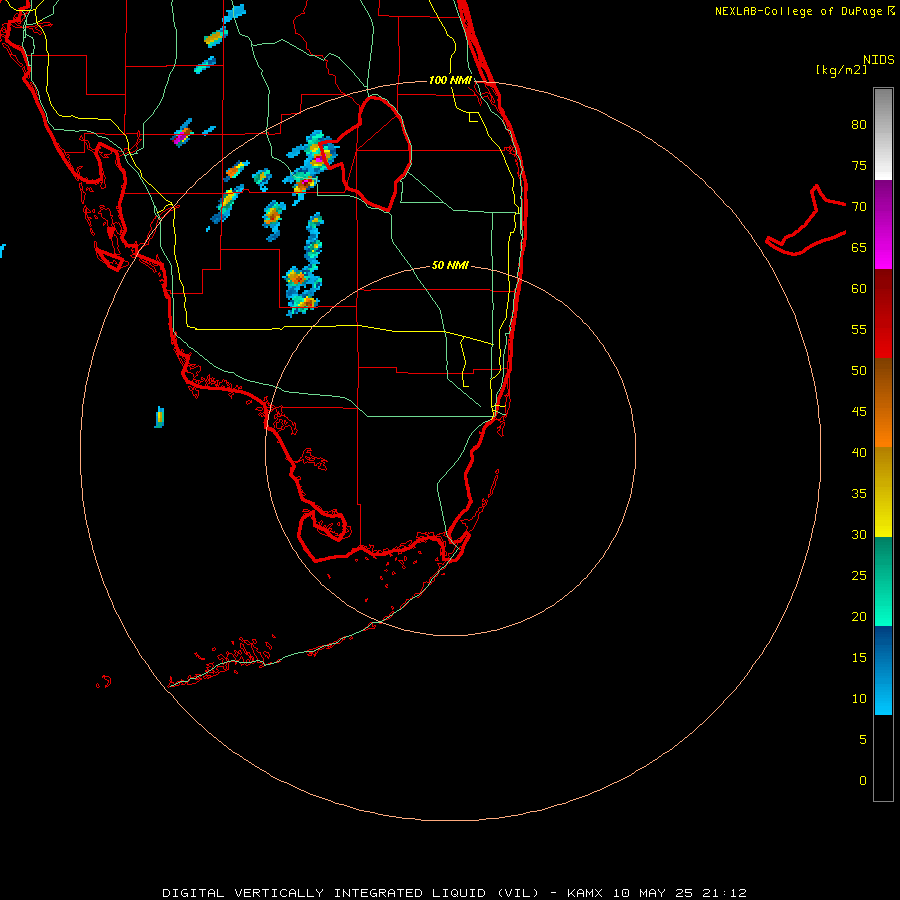The height and width of the screenshot is (900, 900).
Task: Click the 25 value on the color scale
Action: (859, 576)
